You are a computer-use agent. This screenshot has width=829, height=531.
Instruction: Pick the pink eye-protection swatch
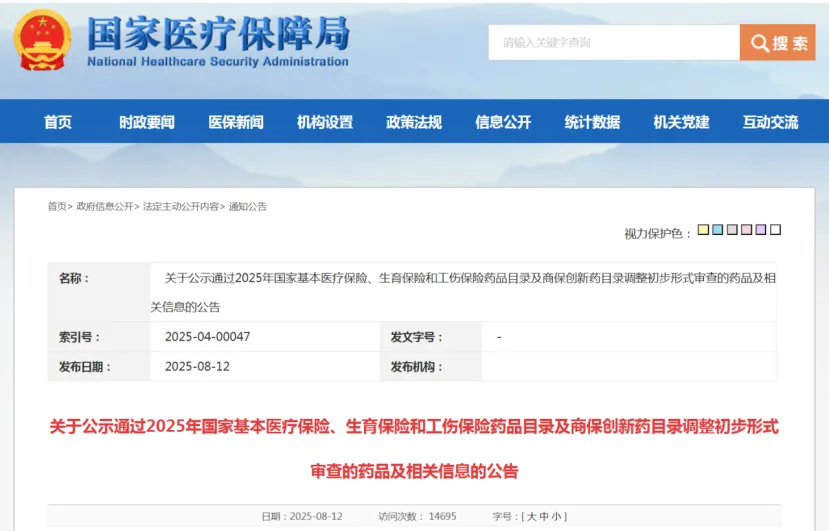click(x=746, y=230)
